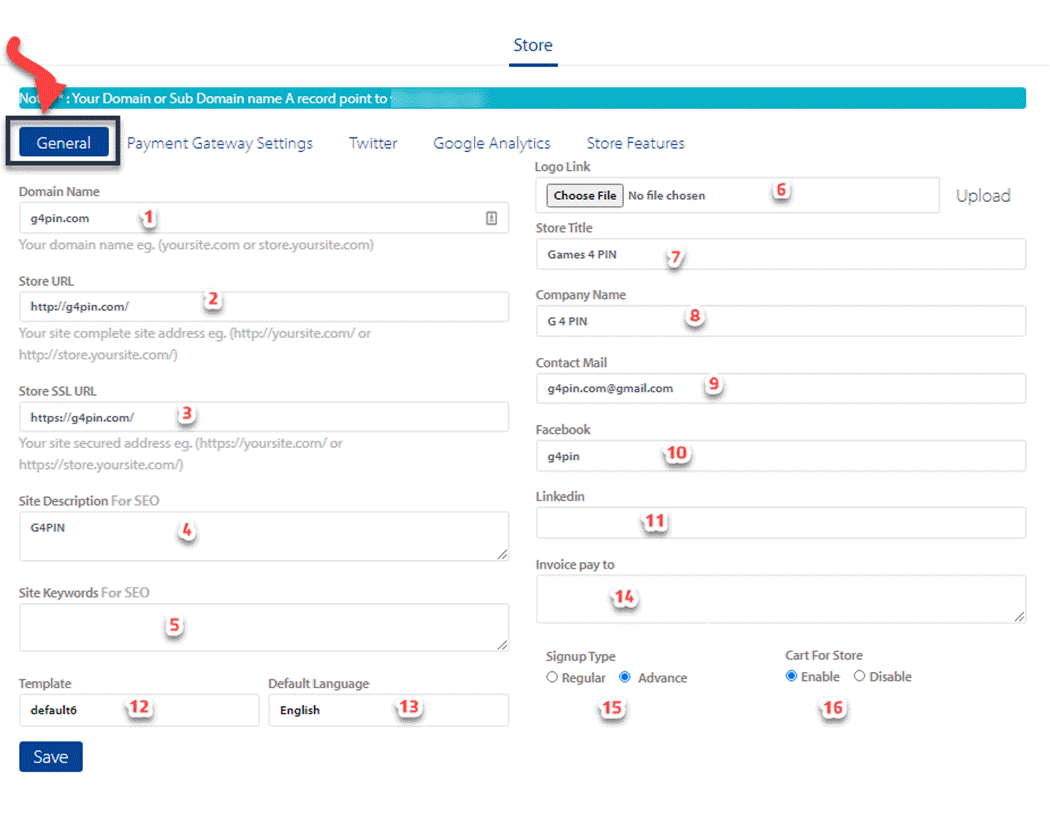1050x823 pixels.
Task: Focus the Template input field
Action: (x=139, y=710)
